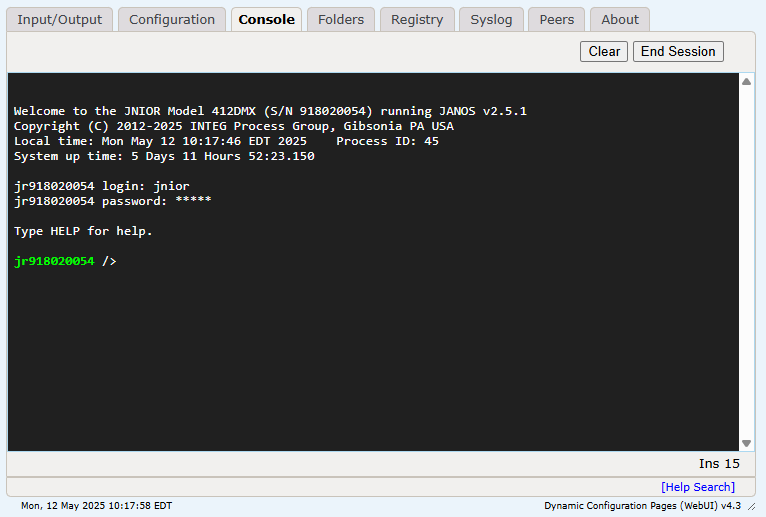The width and height of the screenshot is (766, 517).
Task: Open the Help Search link
Action: tap(697, 487)
